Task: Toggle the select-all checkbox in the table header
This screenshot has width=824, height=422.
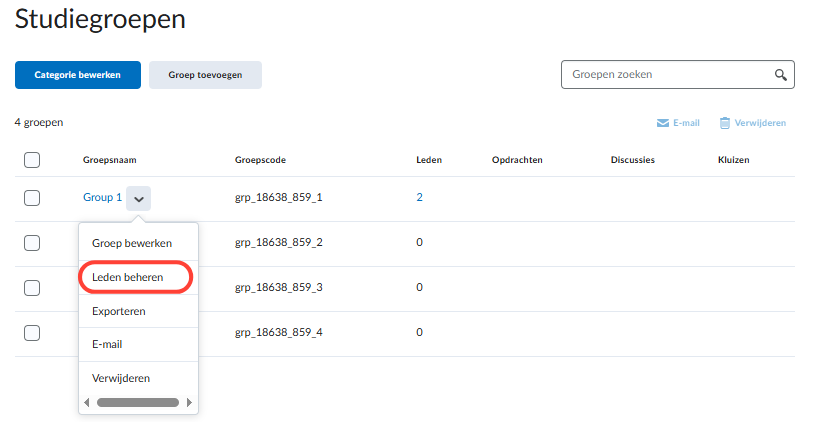Action: pos(32,160)
